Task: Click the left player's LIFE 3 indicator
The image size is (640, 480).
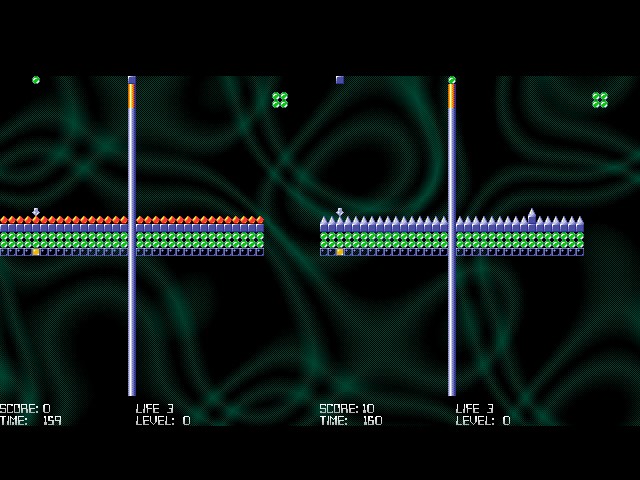Action: [x=155, y=408]
